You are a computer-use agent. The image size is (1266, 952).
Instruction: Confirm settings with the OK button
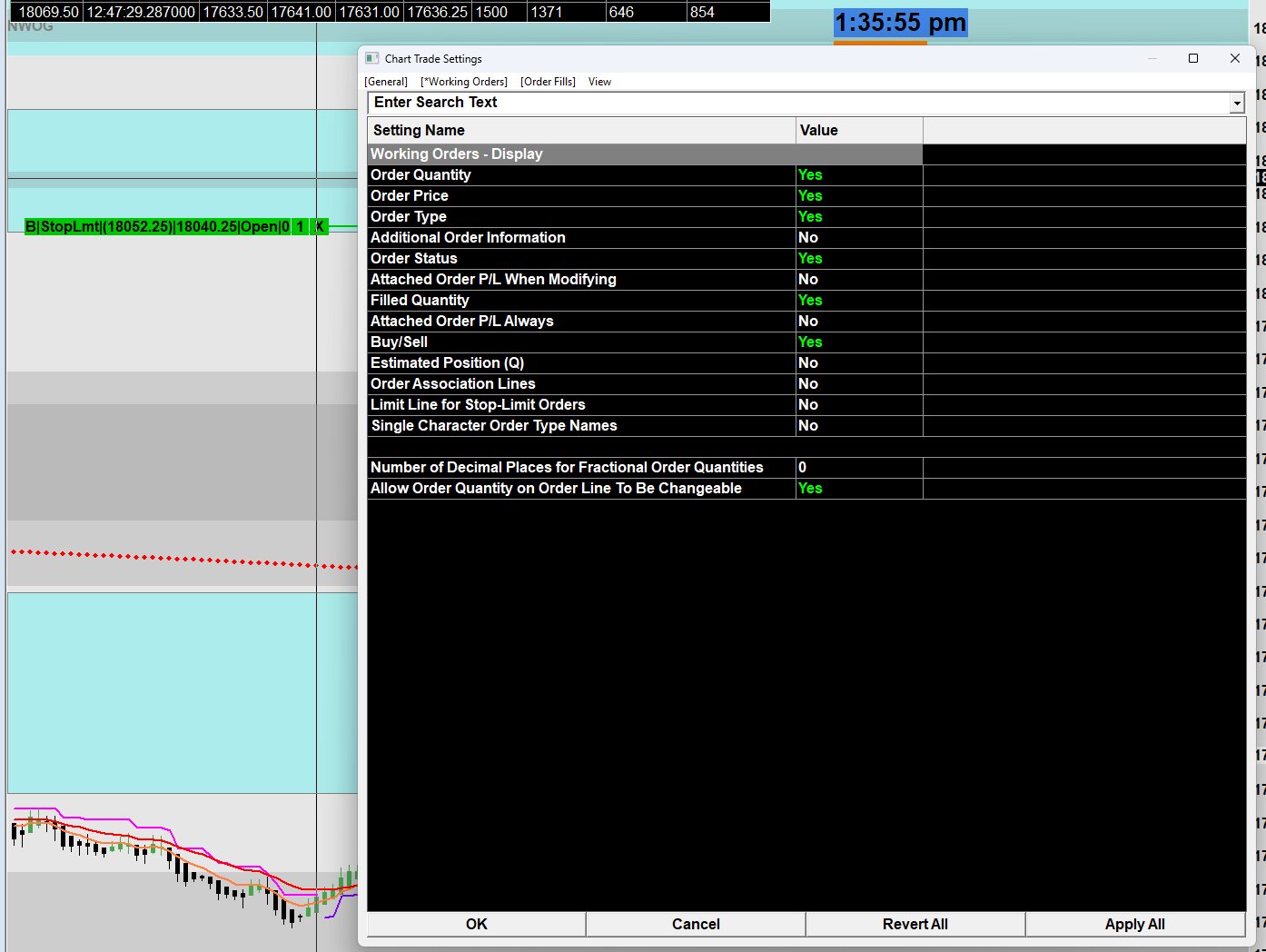click(477, 924)
